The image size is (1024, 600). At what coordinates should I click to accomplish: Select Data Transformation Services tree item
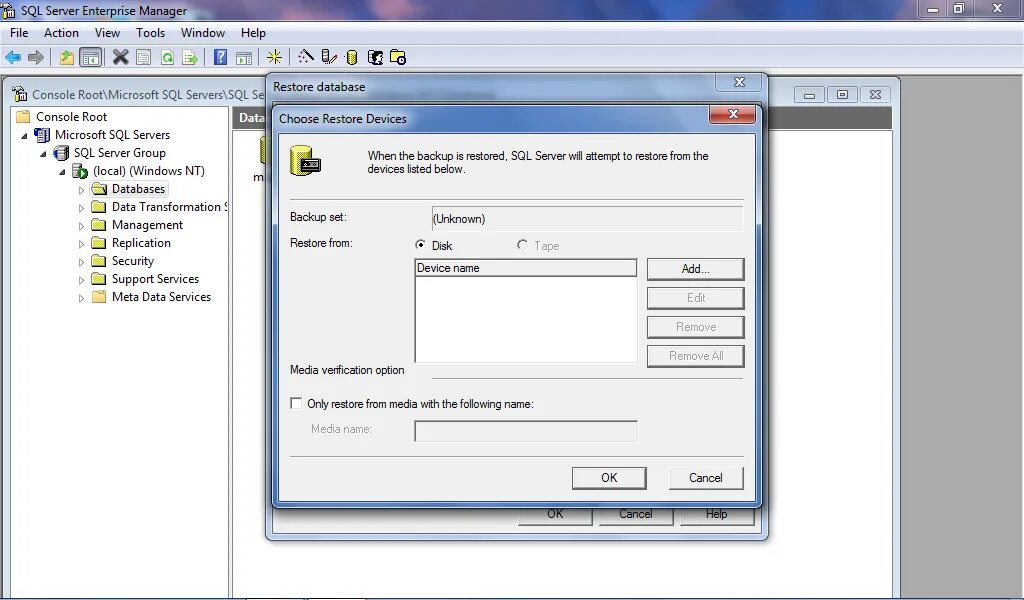168,207
